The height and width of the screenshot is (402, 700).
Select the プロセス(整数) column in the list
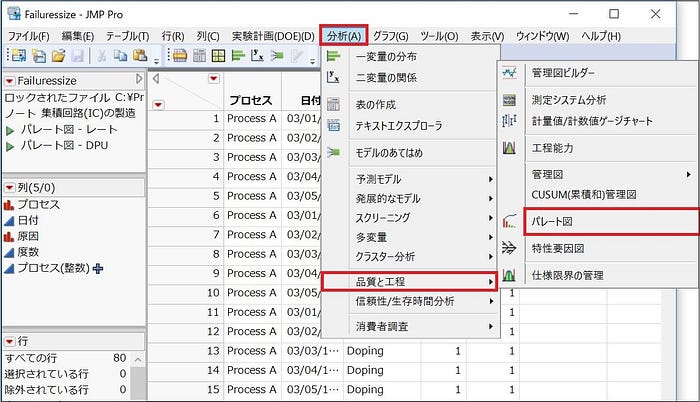point(53,268)
